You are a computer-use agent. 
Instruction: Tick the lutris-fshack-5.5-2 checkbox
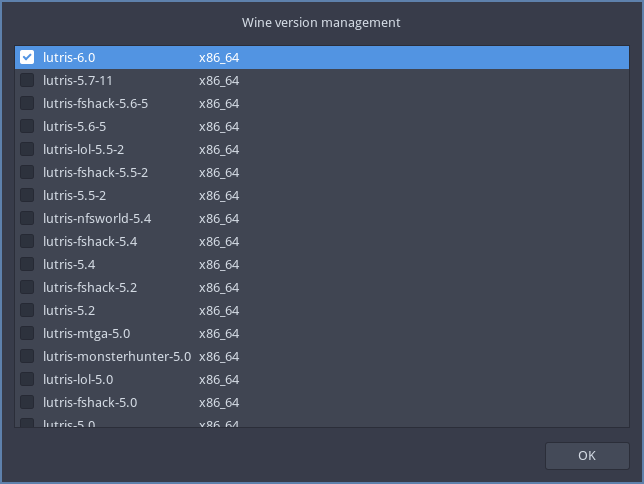[27, 172]
